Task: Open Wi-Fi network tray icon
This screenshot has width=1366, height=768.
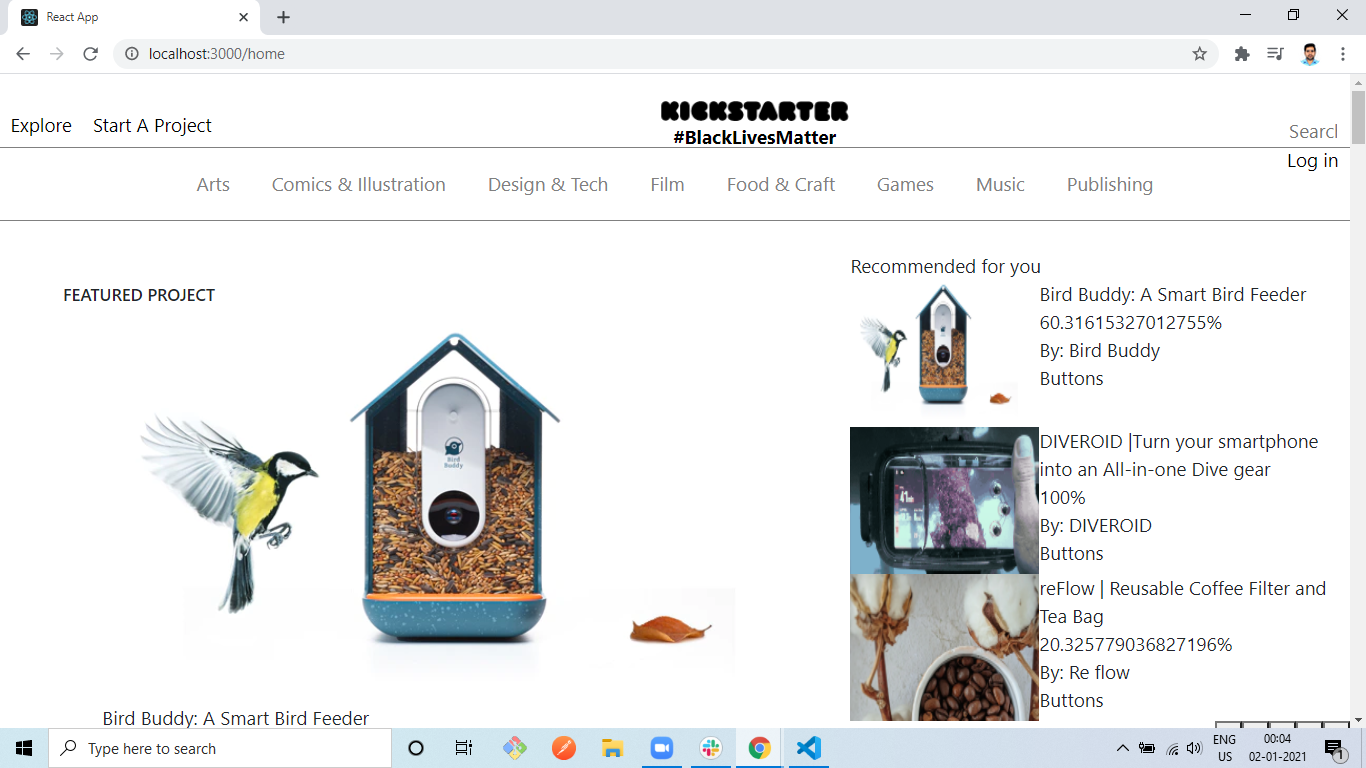Action: (1172, 748)
